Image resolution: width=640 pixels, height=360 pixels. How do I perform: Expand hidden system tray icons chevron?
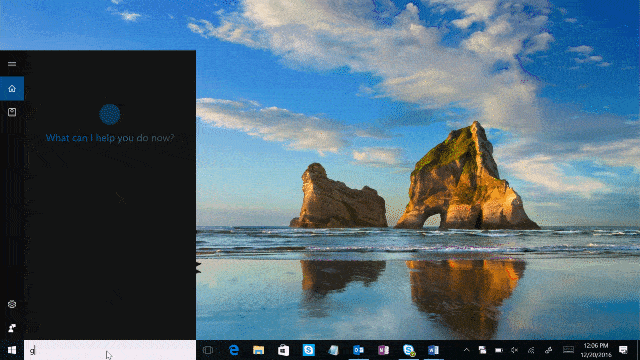click(467, 350)
